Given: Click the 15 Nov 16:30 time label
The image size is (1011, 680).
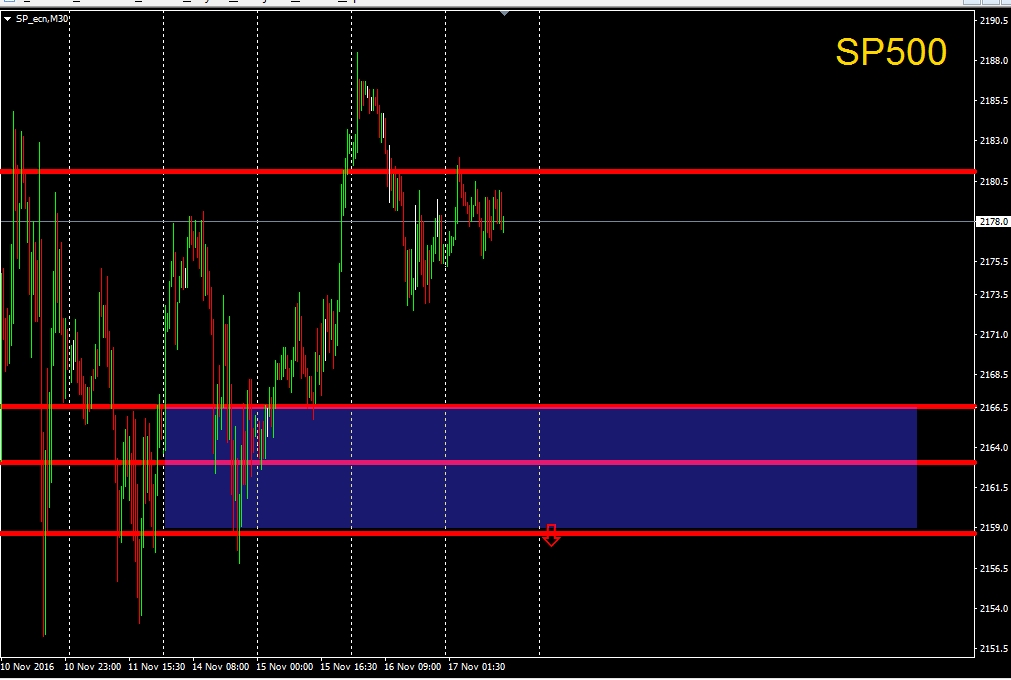Looking at the screenshot, I should click(349, 666).
